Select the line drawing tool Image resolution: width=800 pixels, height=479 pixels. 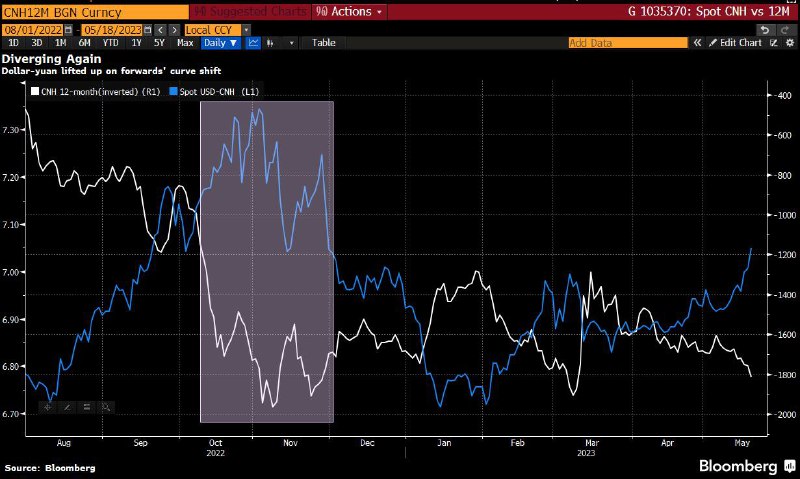pos(67,407)
